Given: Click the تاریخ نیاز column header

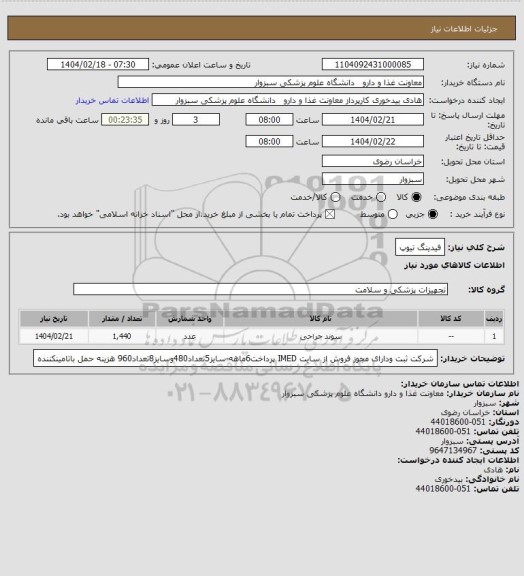Looking at the screenshot, I should tap(54, 319).
